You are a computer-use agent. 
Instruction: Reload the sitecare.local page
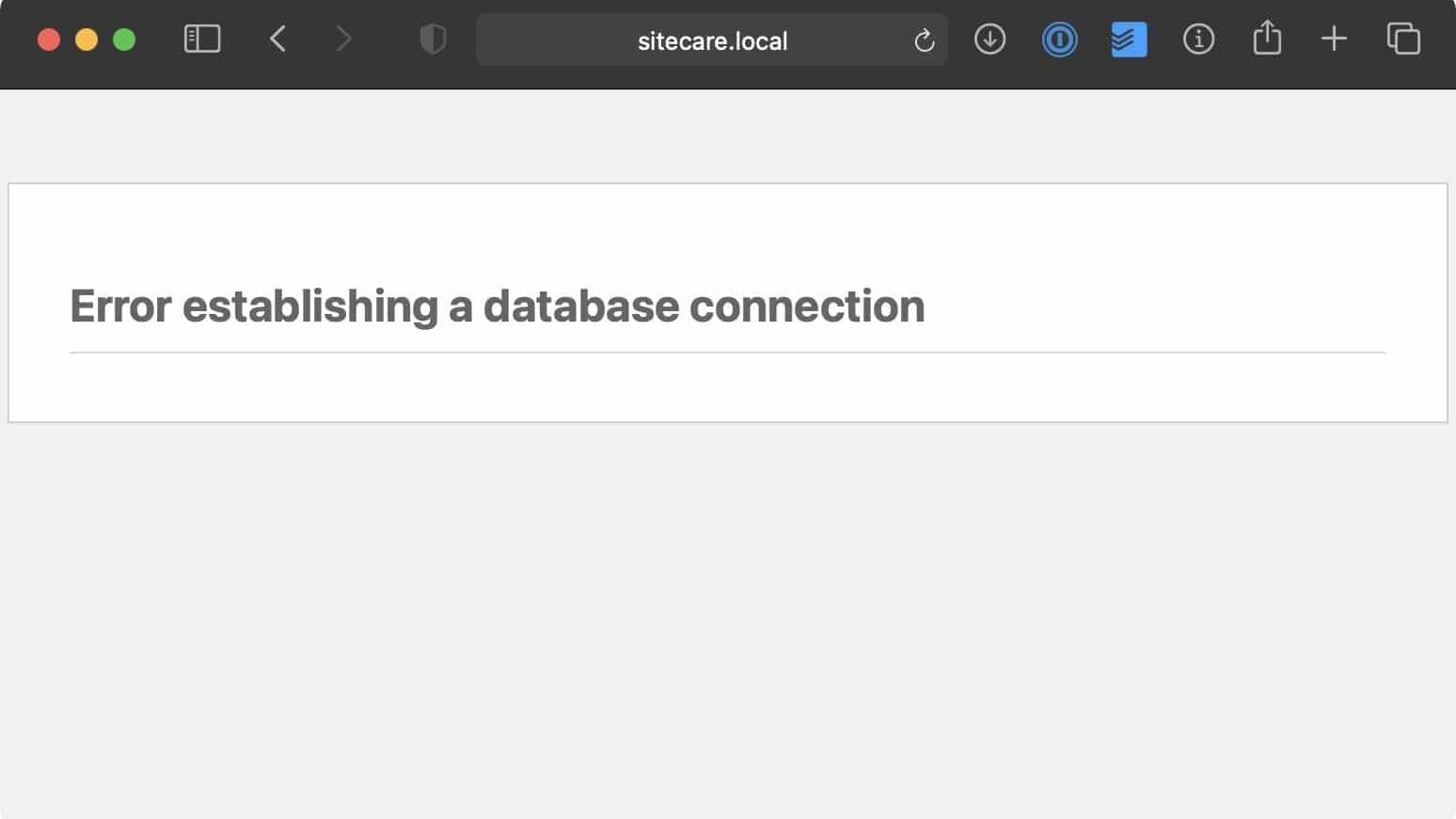[x=924, y=40]
